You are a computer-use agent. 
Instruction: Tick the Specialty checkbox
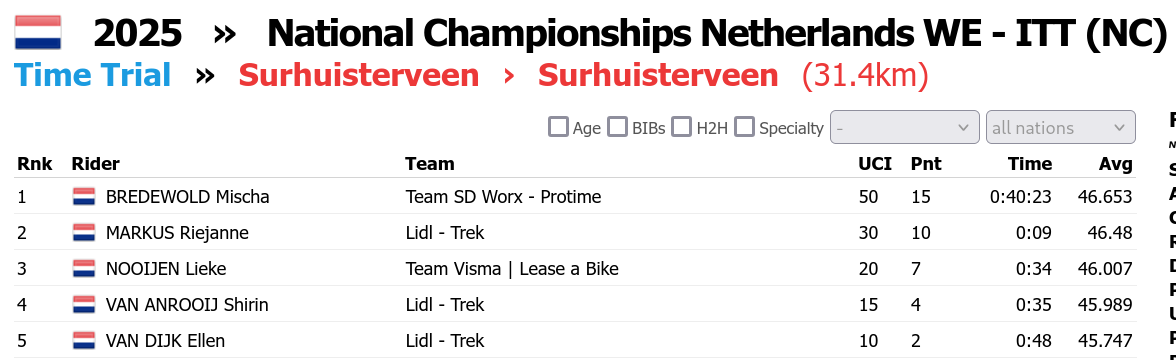744,127
